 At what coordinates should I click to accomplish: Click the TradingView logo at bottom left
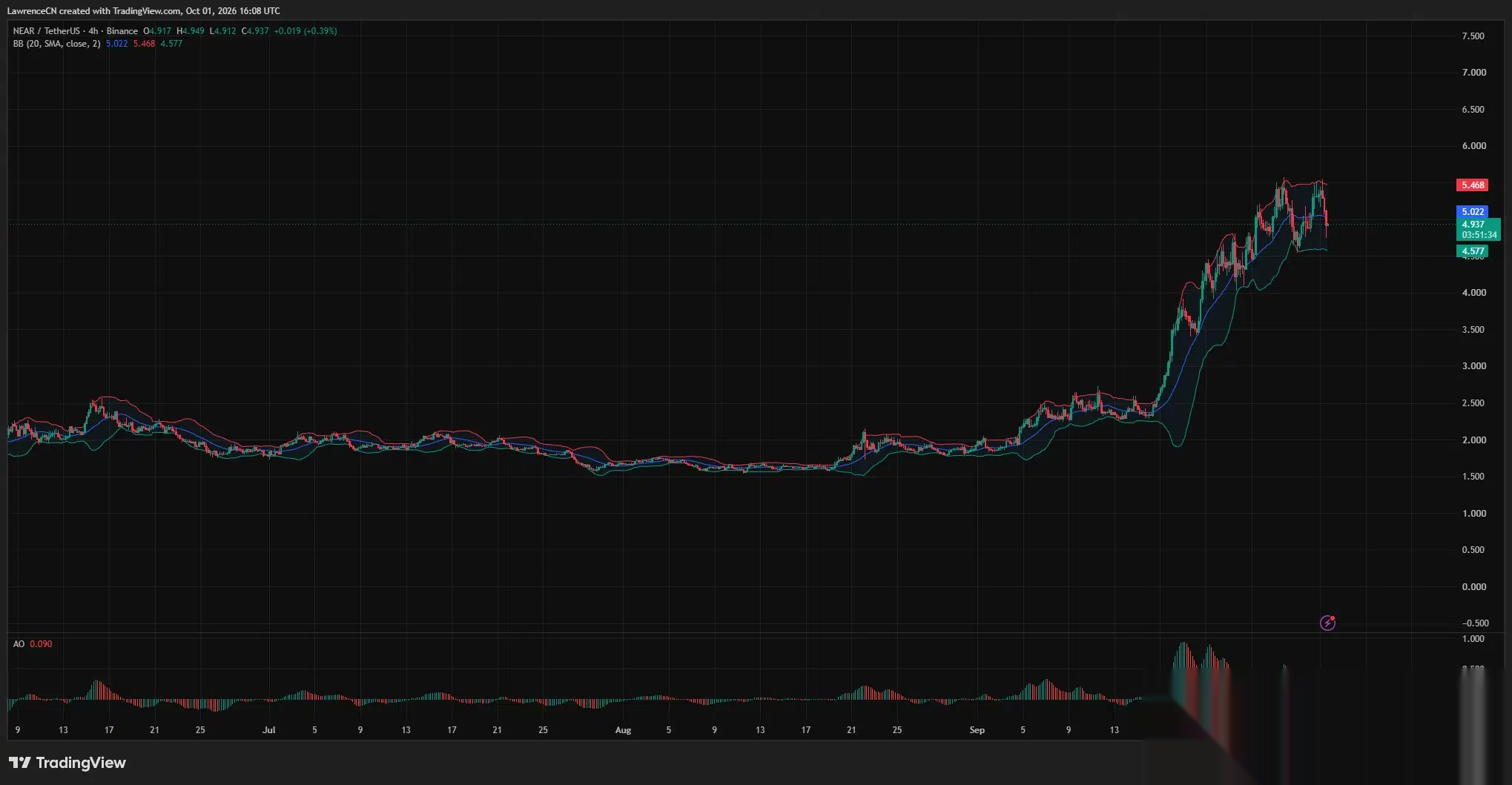pos(67,763)
